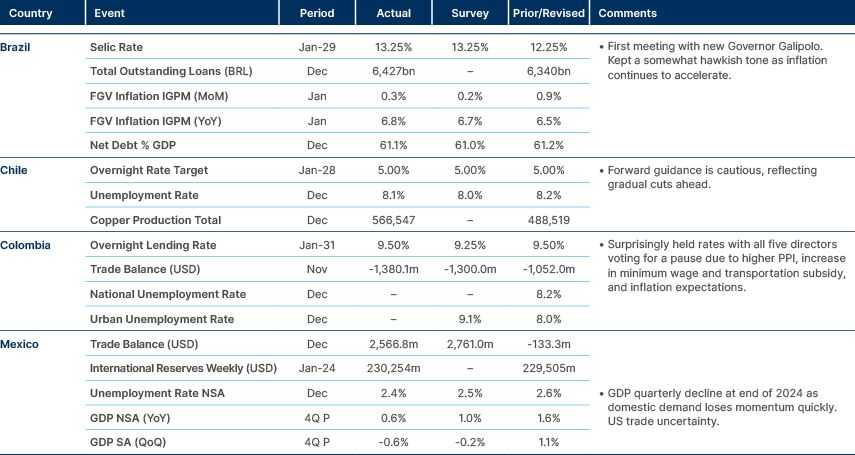Click the Colombia country label
This screenshot has height=455, width=855.
pyautogui.click(x=22, y=245)
